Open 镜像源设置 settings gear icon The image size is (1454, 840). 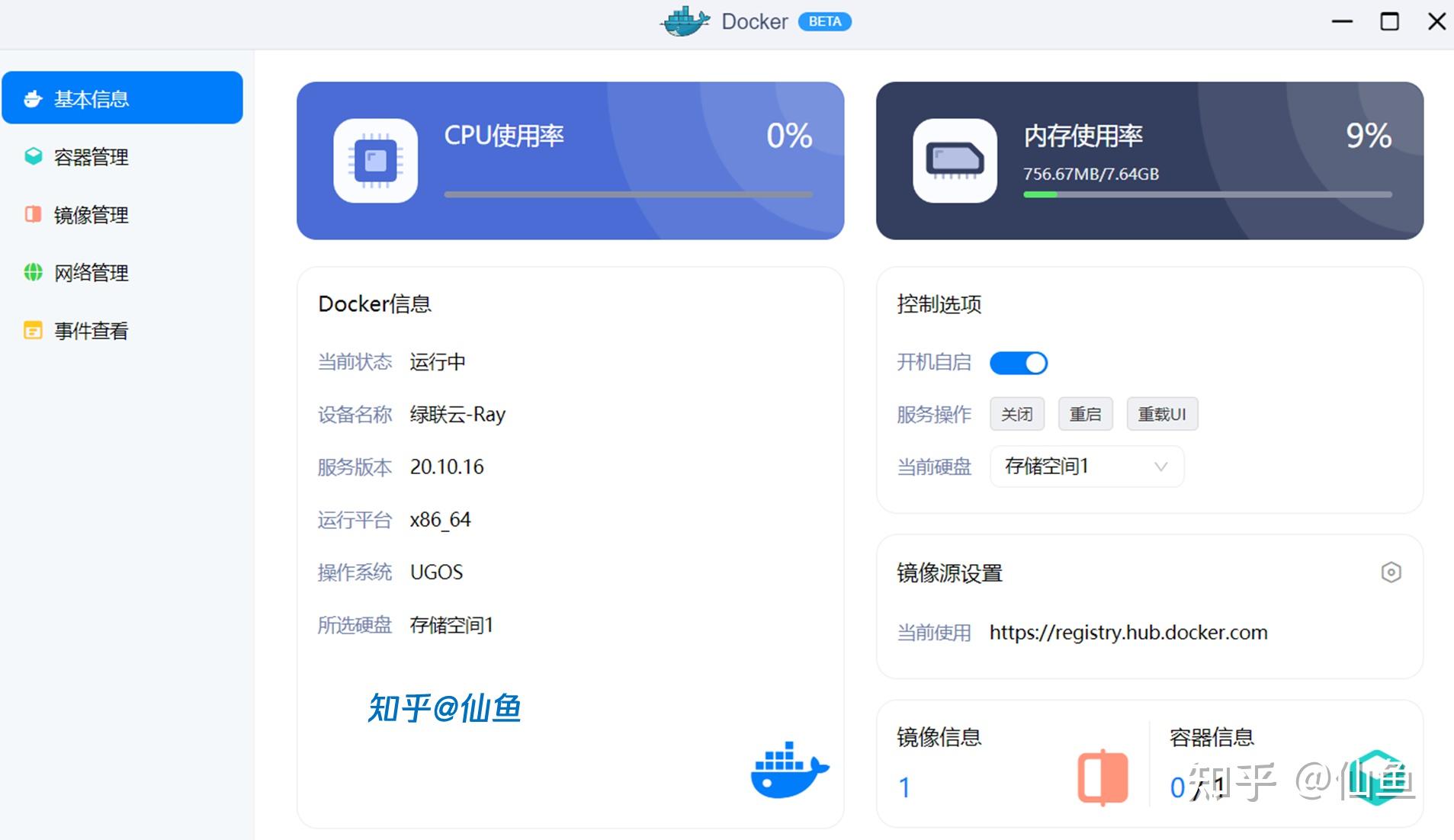pos(1391,572)
